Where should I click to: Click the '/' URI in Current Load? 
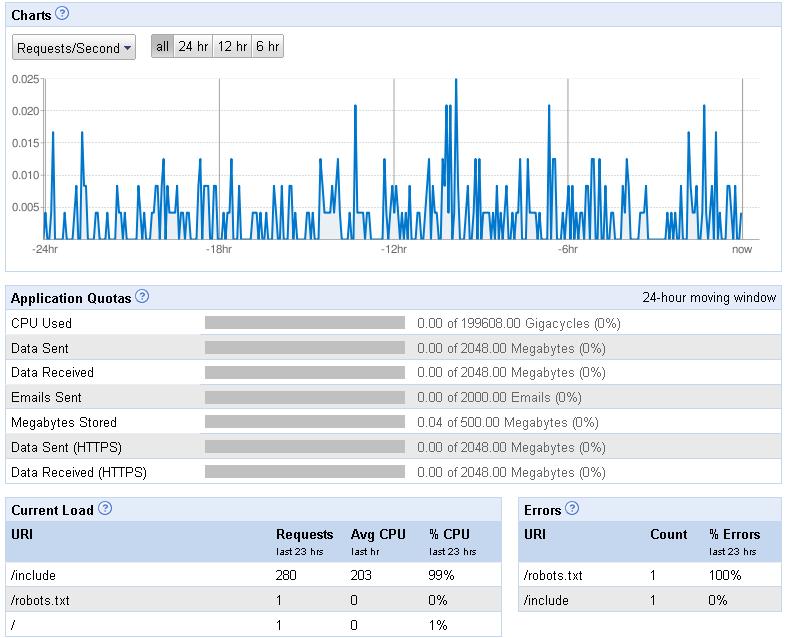pos(13,625)
